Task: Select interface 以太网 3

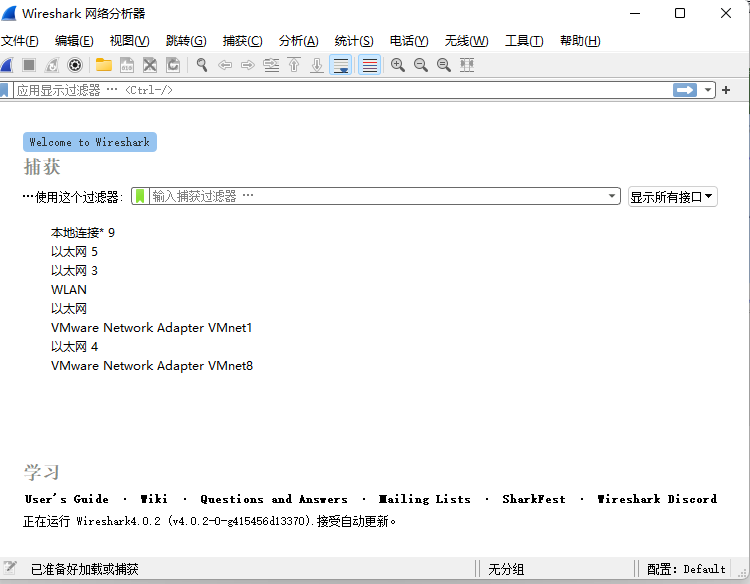Action: pos(74,271)
